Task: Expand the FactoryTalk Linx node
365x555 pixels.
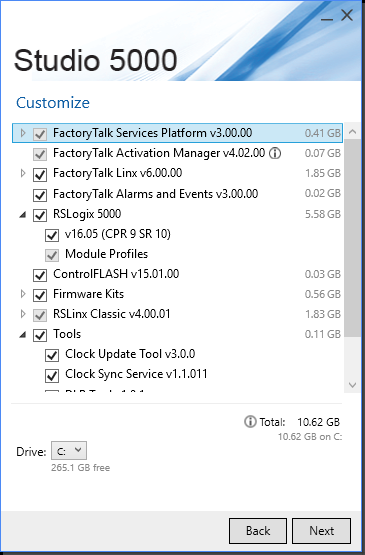Action: point(23,173)
